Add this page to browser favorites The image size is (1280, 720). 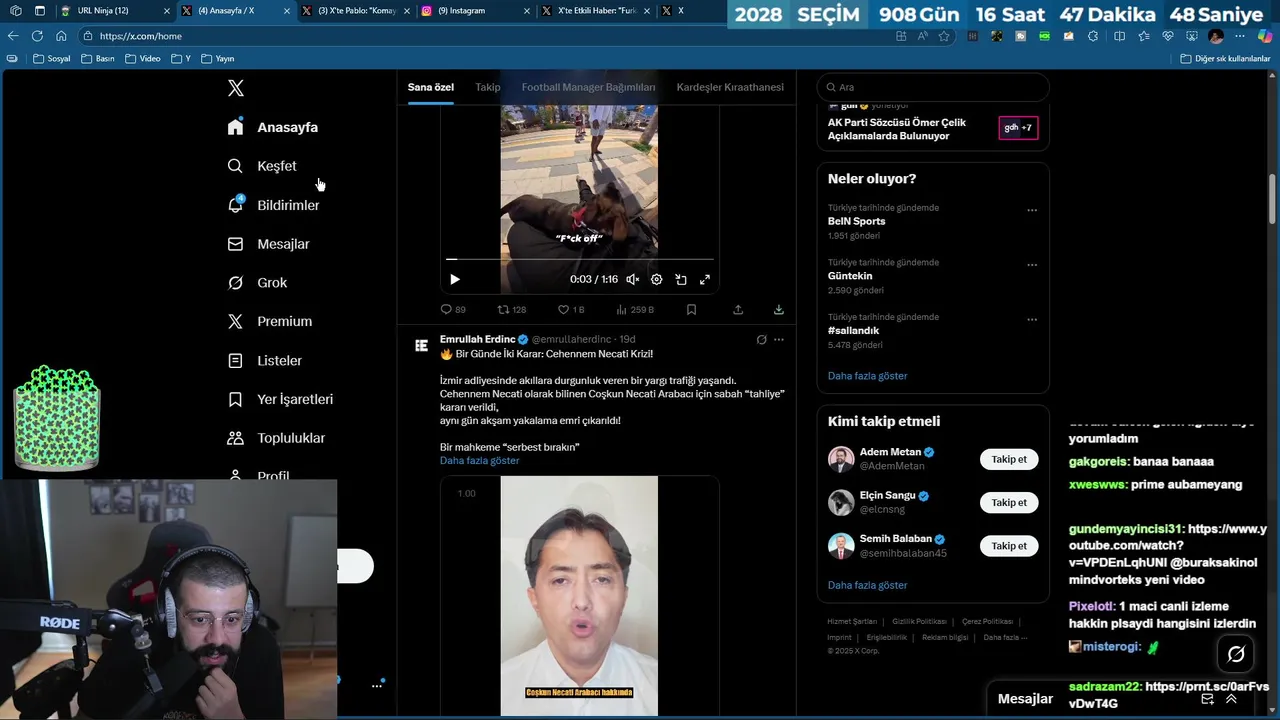click(x=944, y=36)
